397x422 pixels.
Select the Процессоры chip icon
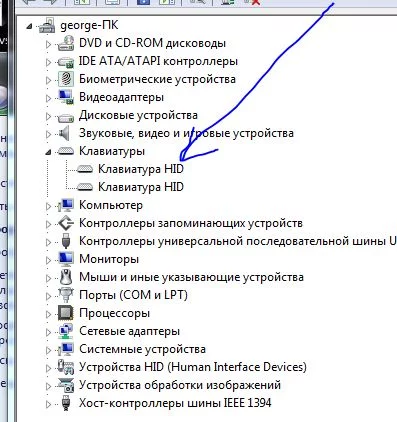tap(66, 313)
